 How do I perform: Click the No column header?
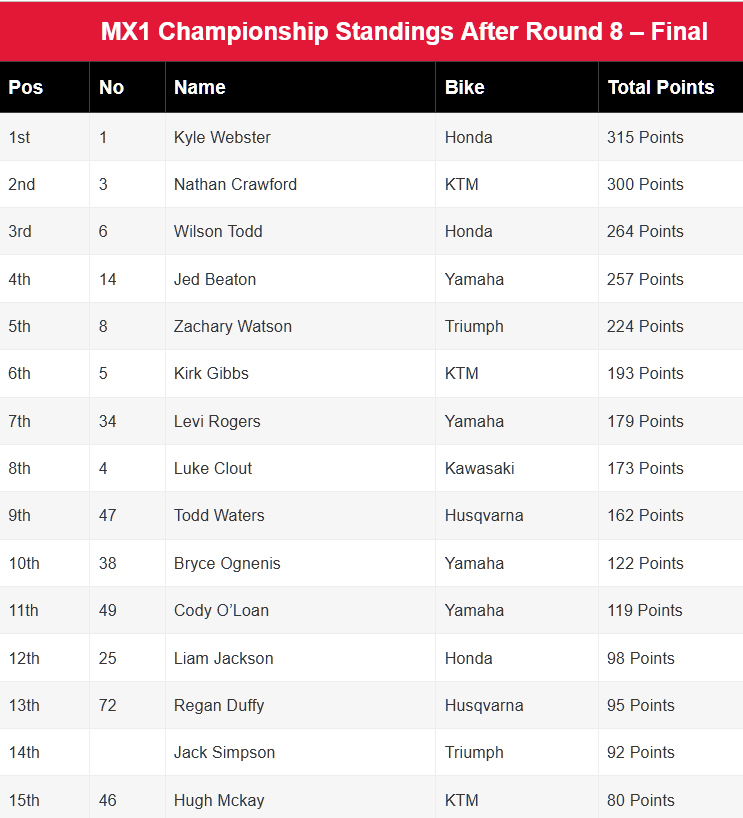pos(111,87)
